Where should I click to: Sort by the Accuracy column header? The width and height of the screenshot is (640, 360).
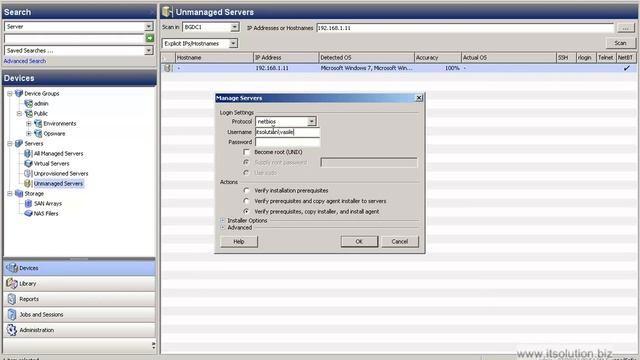tap(438, 58)
